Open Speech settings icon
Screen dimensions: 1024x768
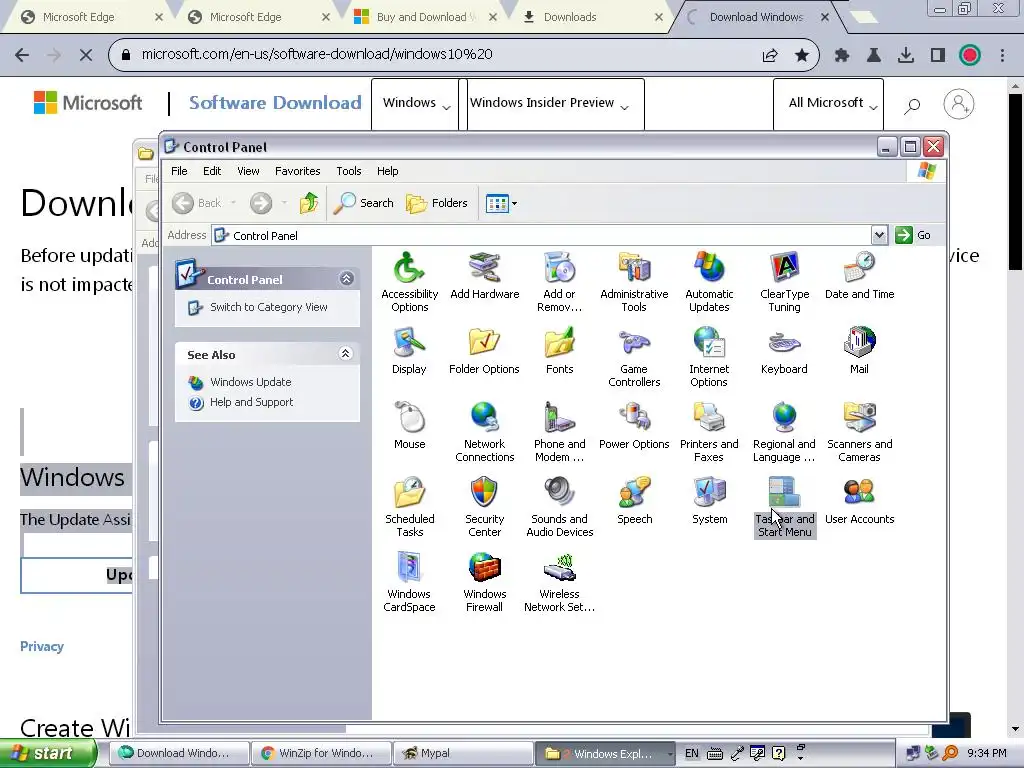coord(634,501)
